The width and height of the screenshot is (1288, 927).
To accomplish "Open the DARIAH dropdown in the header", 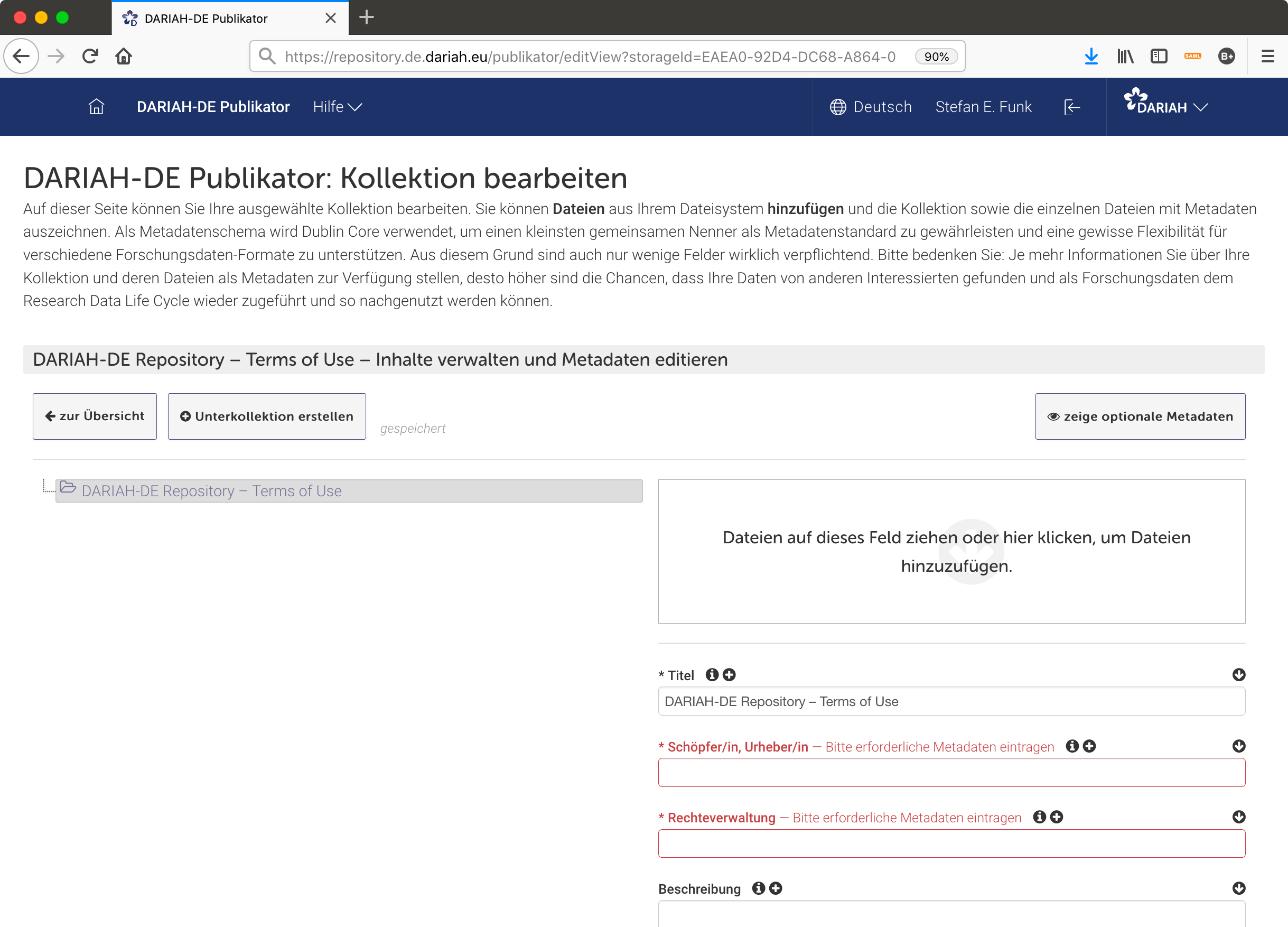I will click(x=1165, y=106).
